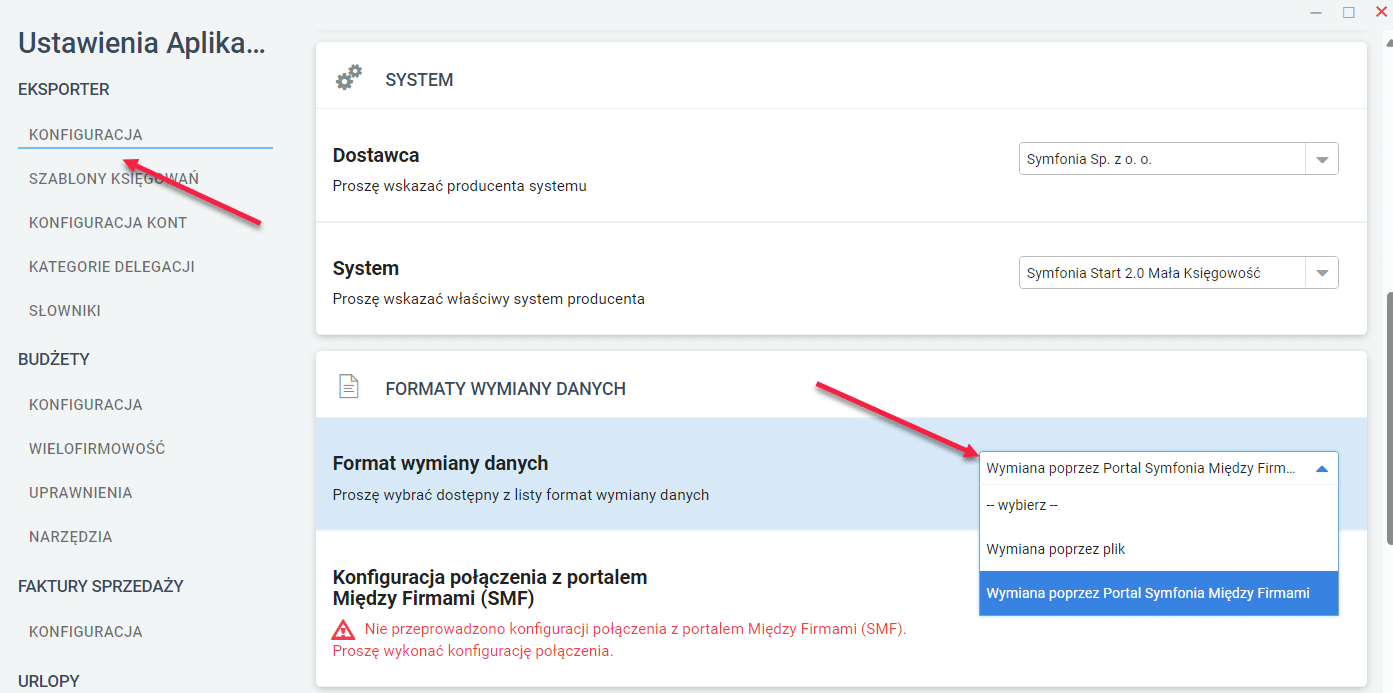The width and height of the screenshot is (1393, 693).
Task: Click the SYSTEM gears icon
Action: tap(348, 78)
